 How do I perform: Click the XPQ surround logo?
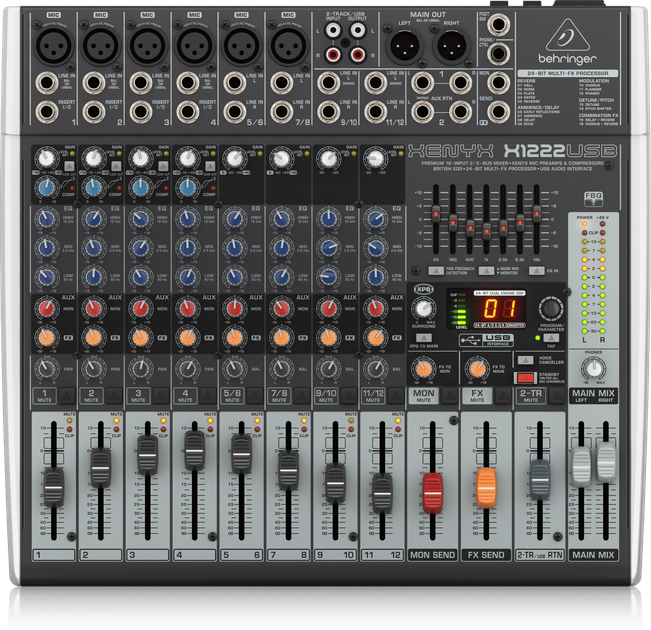[x=423, y=289]
